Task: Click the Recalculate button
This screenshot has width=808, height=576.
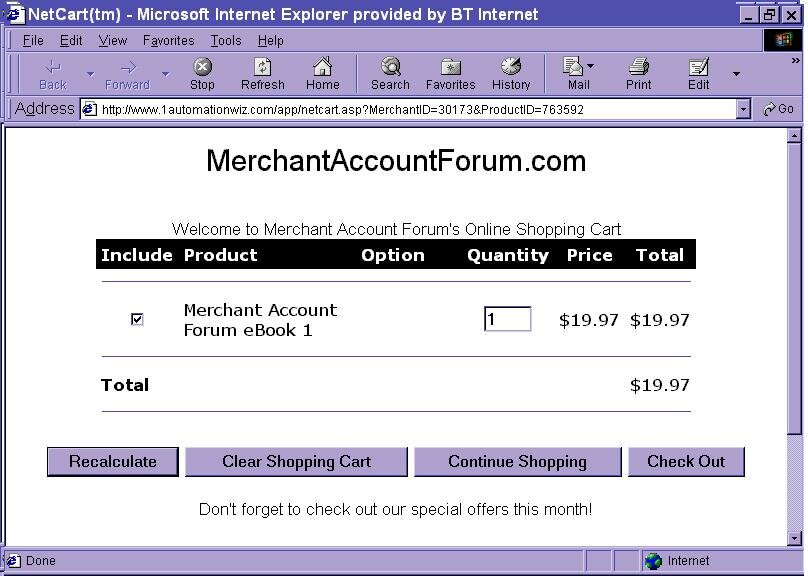Action: tap(112, 462)
